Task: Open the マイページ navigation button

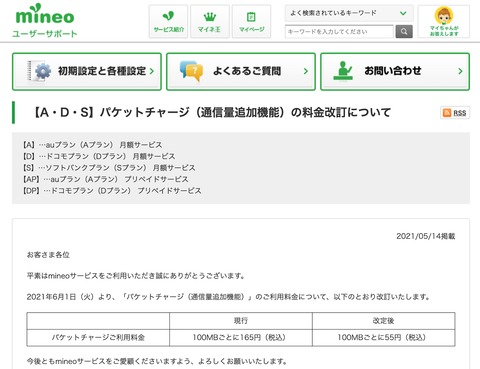Action: [251, 21]
